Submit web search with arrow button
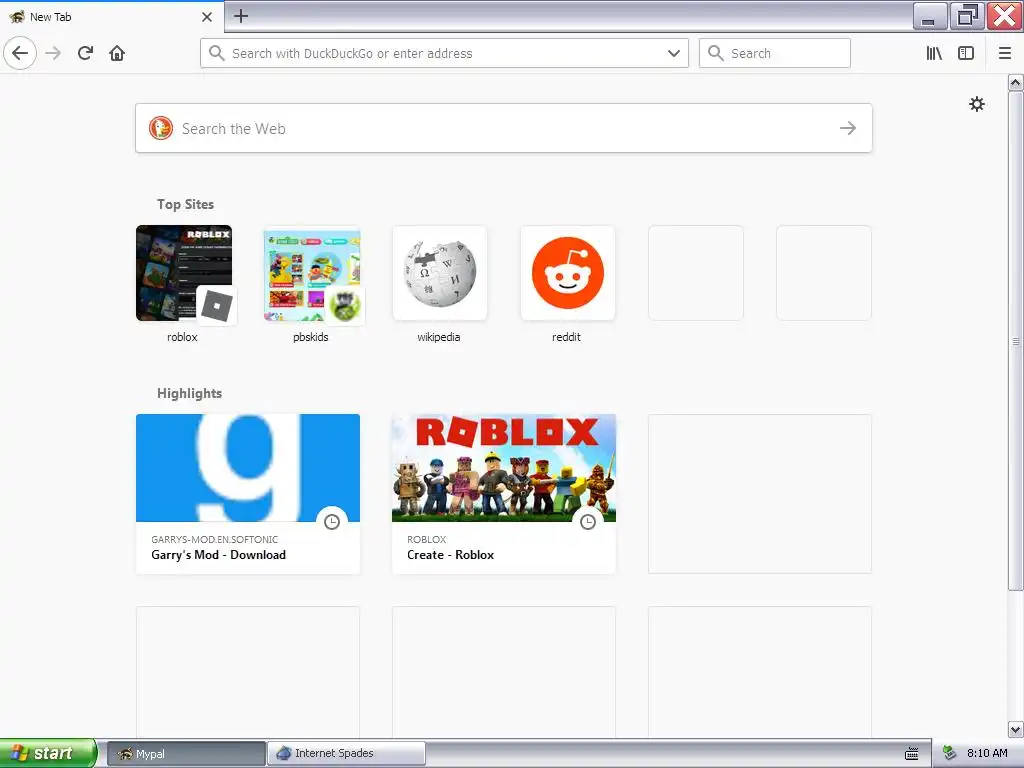 pyautogui.click(x=848, y=128)
